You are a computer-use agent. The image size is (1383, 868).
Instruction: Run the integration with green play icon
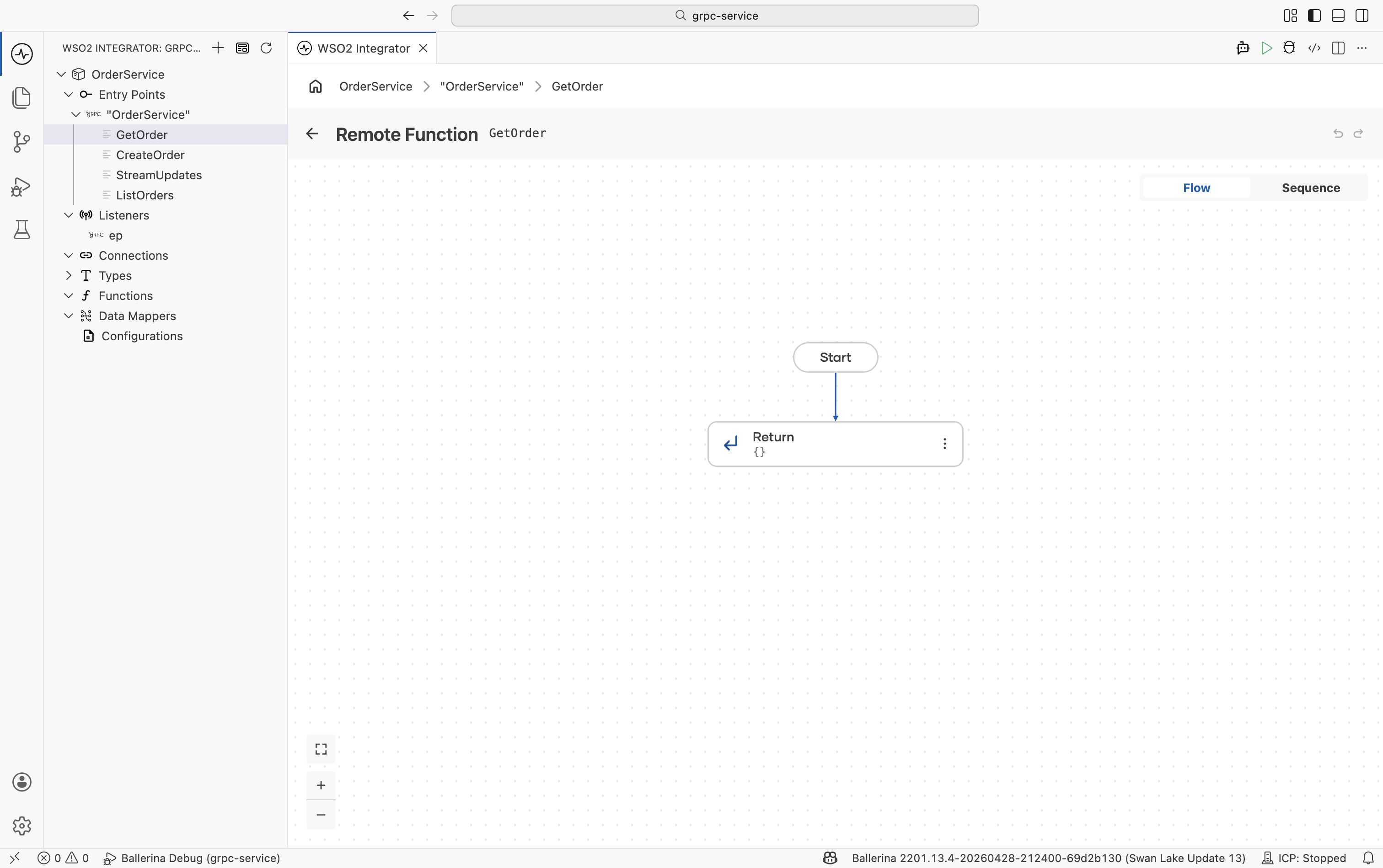(x=1266, y=48)
